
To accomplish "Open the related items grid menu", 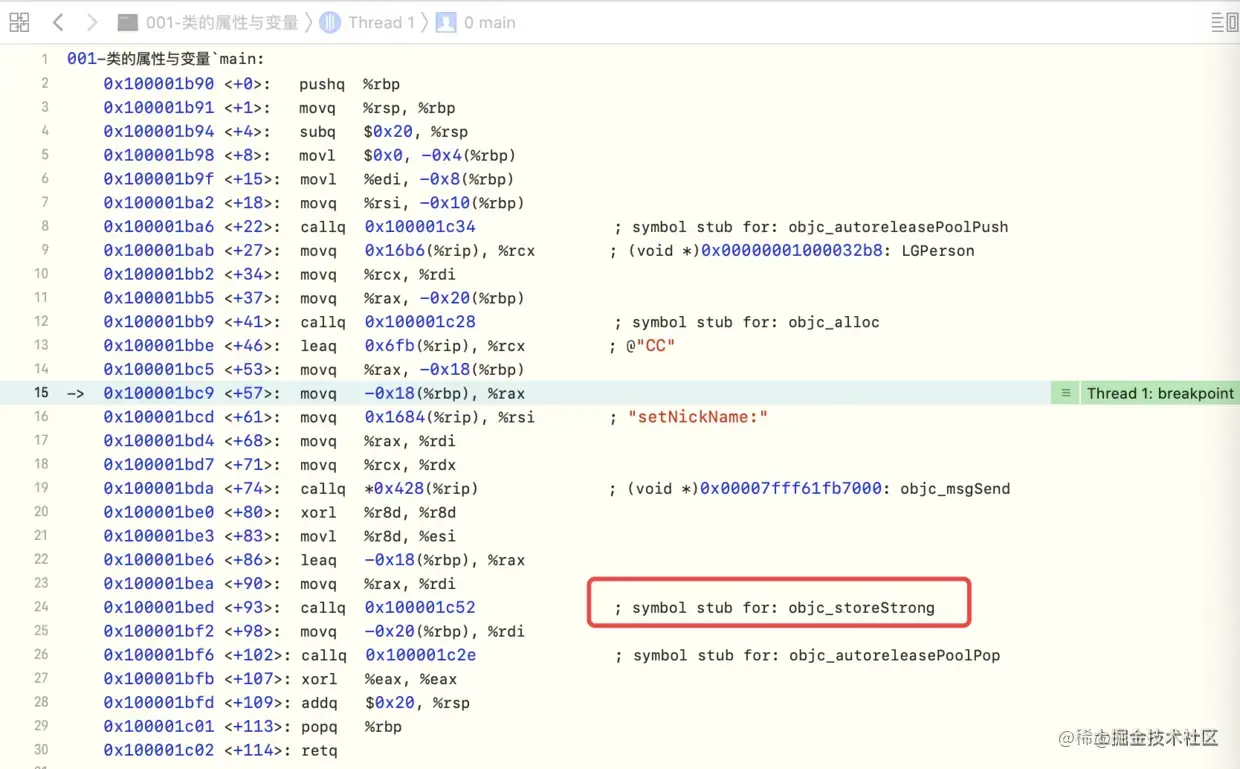I will (18, 22).
